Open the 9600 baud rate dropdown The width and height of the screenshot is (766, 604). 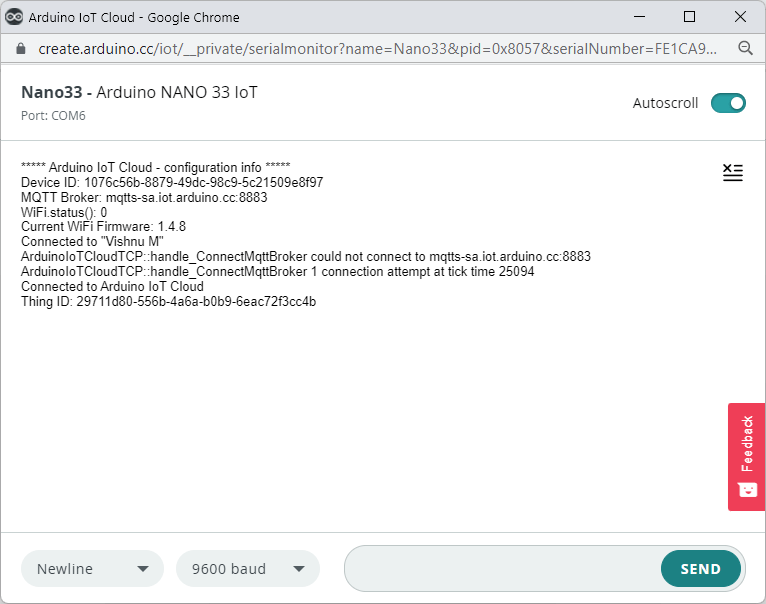[248, 569]
